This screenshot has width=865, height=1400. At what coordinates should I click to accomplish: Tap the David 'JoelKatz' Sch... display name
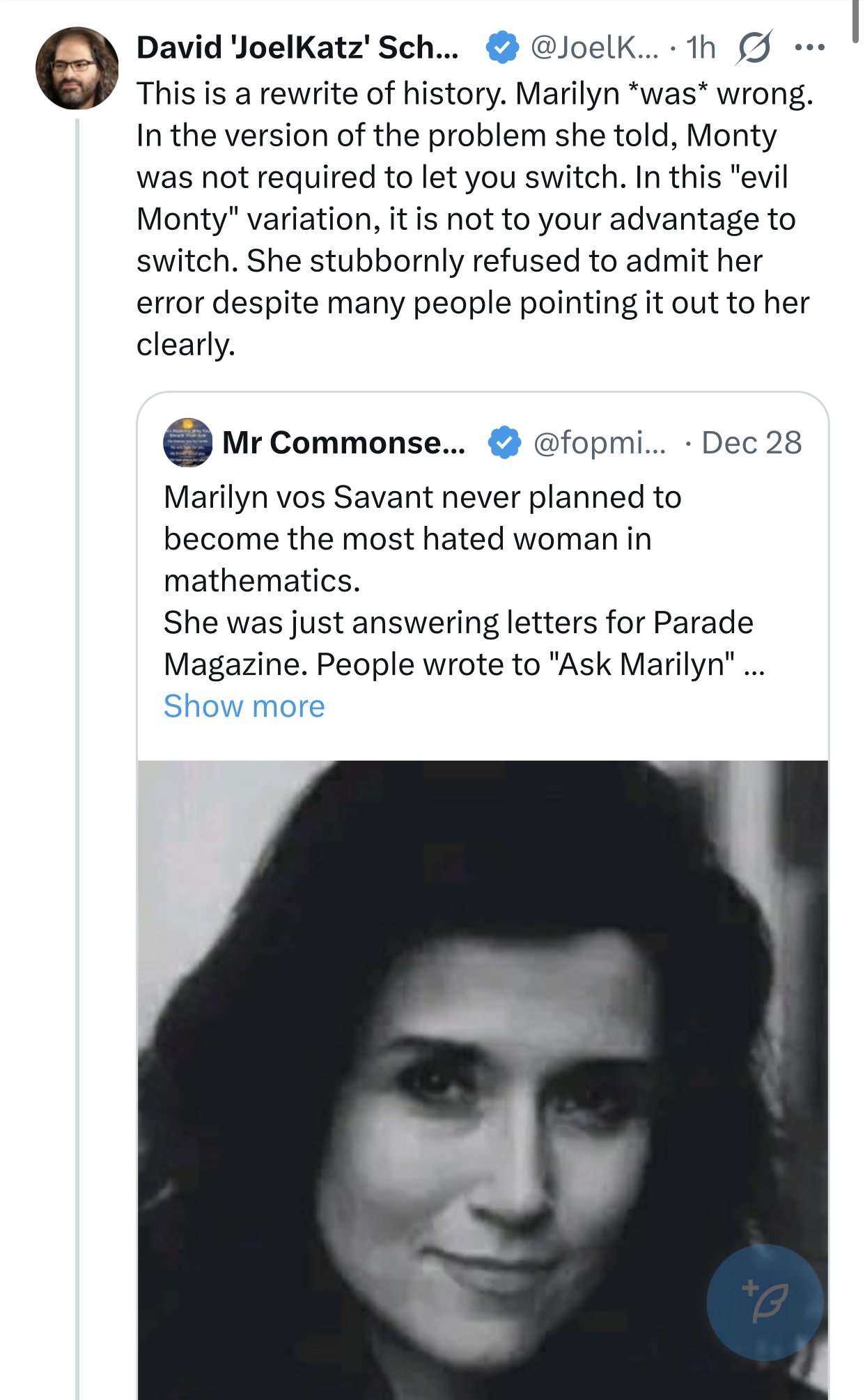pos(297,47)
